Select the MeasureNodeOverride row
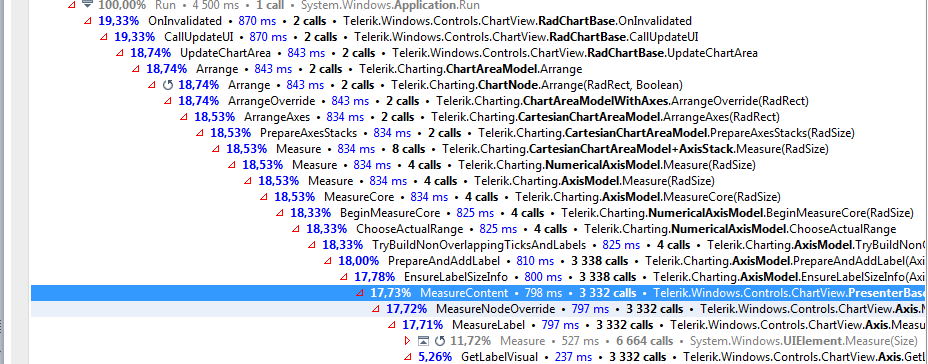The width and height of the screenshot is (928, 364). 479,309
